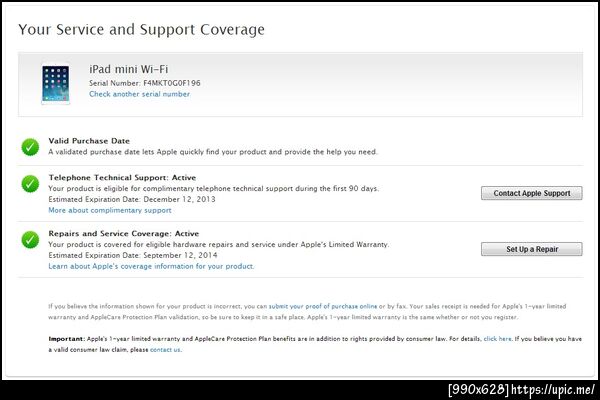Follow the click here consumer law link
The height and width of the screenshot is (400, 600).
(497, 339)
